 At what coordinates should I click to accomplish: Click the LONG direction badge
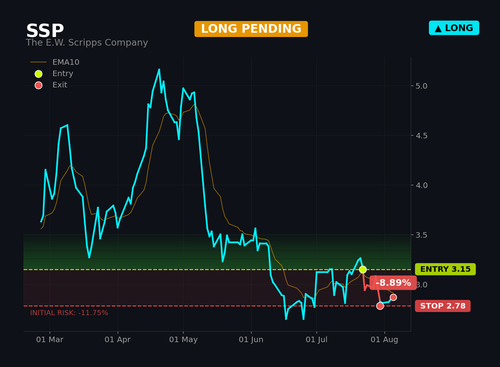[454, 28]
